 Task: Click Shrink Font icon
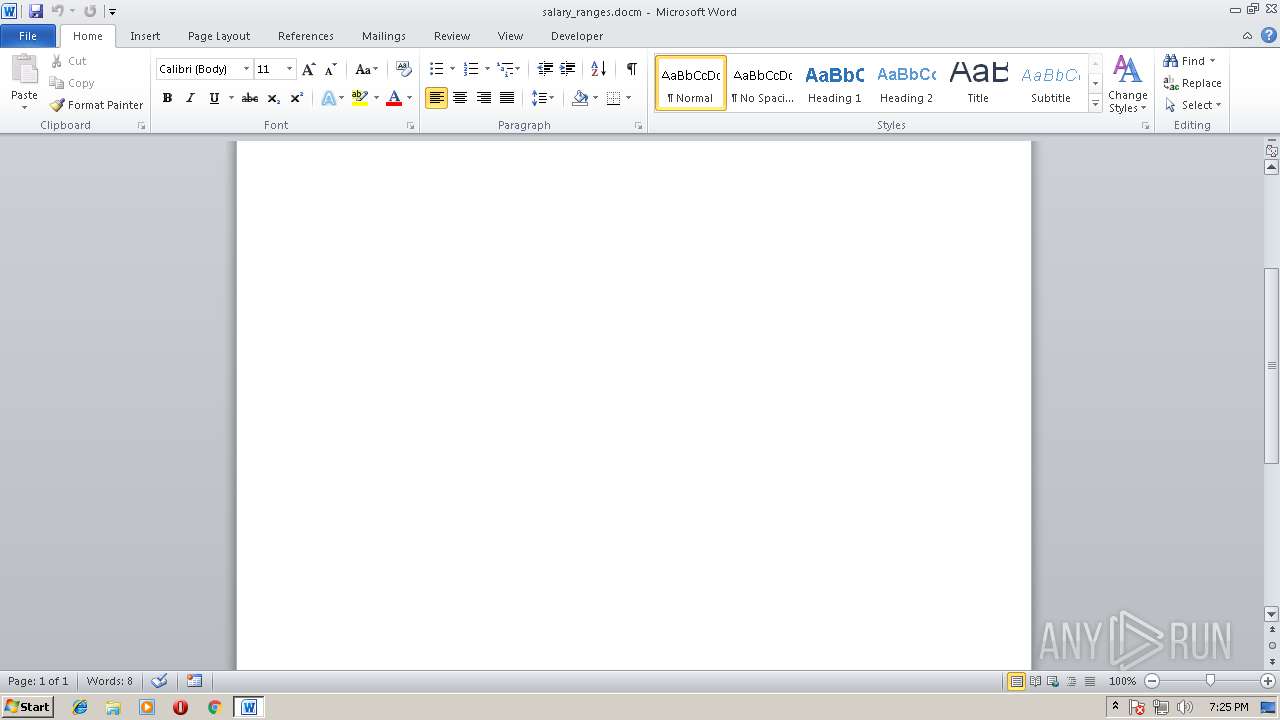(331, 69)
